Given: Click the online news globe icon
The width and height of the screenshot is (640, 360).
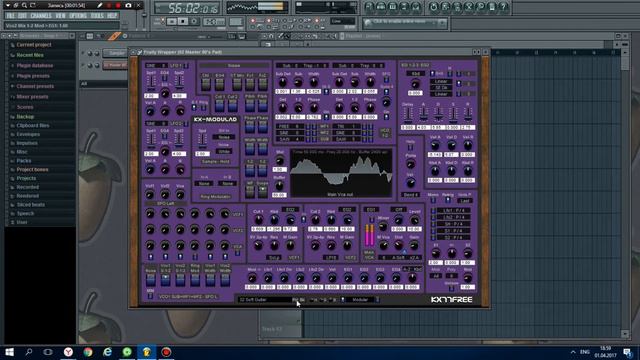Looking at the screenshot, I should tap(368, 23).
